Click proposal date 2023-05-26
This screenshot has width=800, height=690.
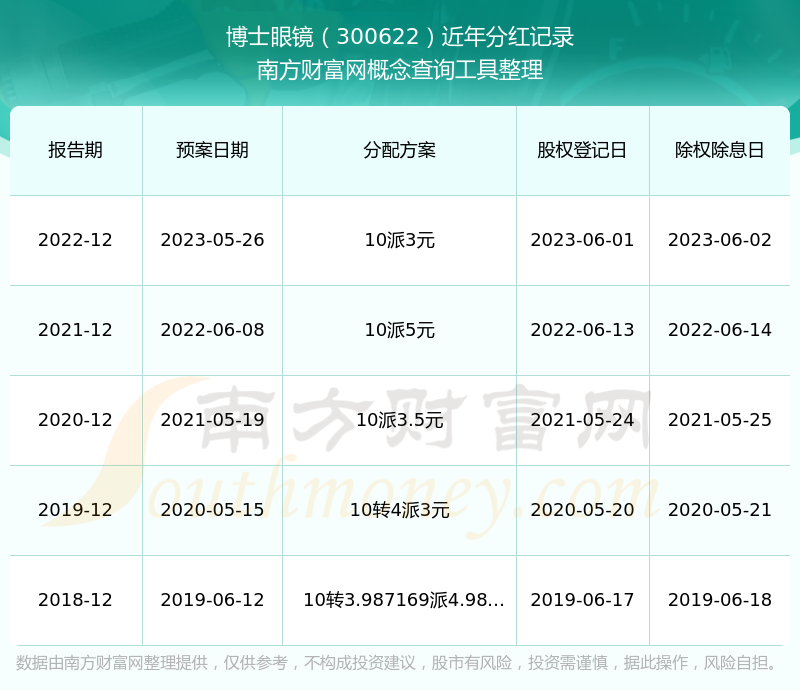tap(212, 240)
